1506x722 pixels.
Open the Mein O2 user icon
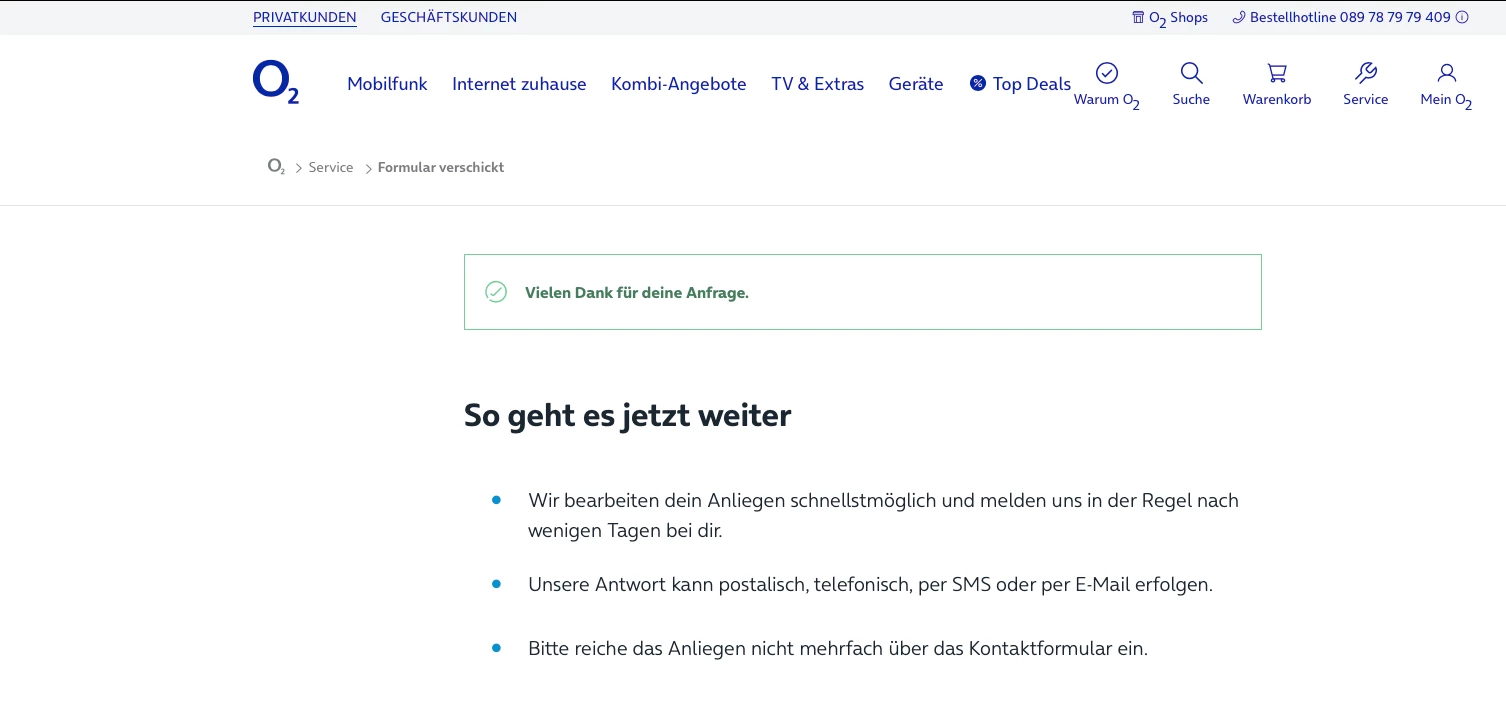[x=1446, y=73]
